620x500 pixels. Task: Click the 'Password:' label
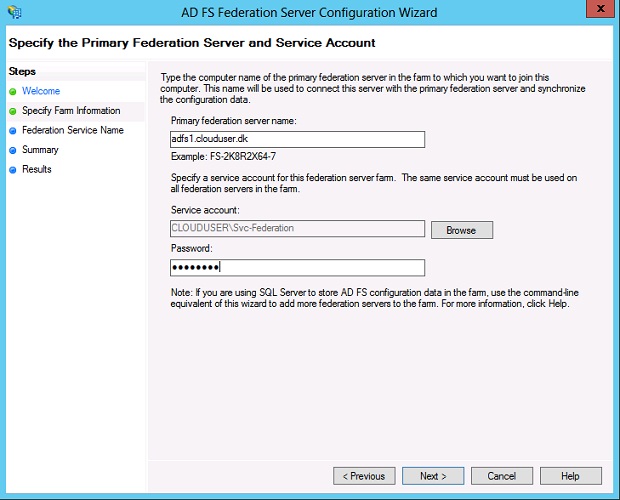click(x=192, y=248)
